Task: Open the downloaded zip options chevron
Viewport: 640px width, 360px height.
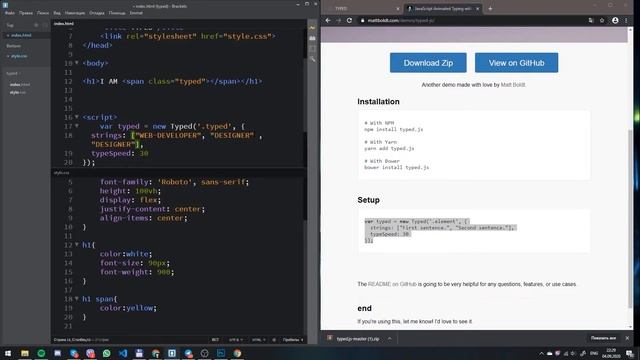Action: pos(389,339)
